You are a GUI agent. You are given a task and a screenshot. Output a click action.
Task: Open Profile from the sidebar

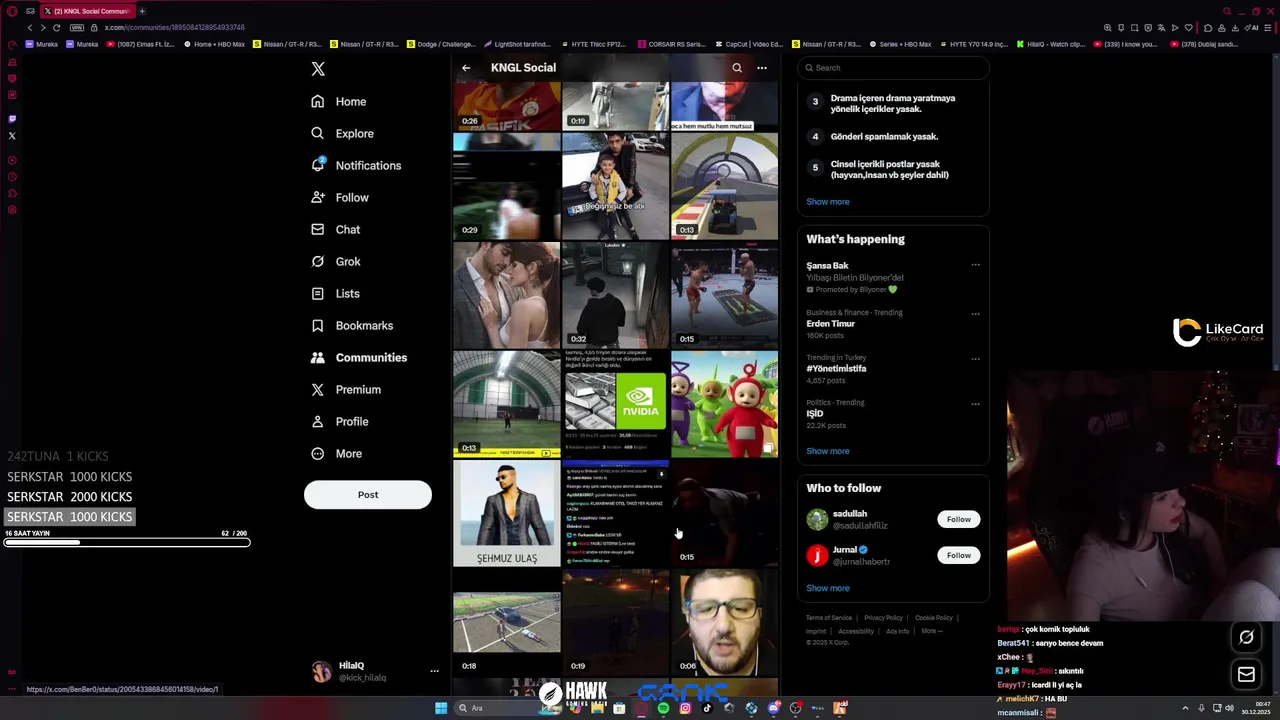pyautogui.click(x=339, y=421)
